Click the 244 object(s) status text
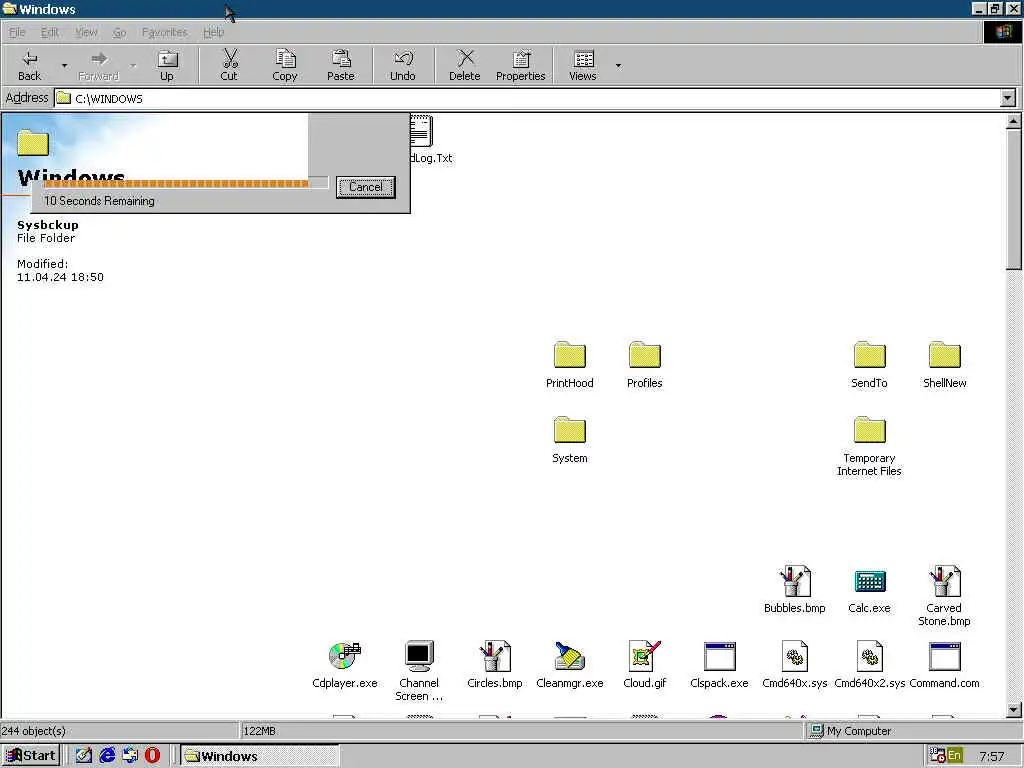The width and height of the screenshot is (1024, 768). pos(33,731)
